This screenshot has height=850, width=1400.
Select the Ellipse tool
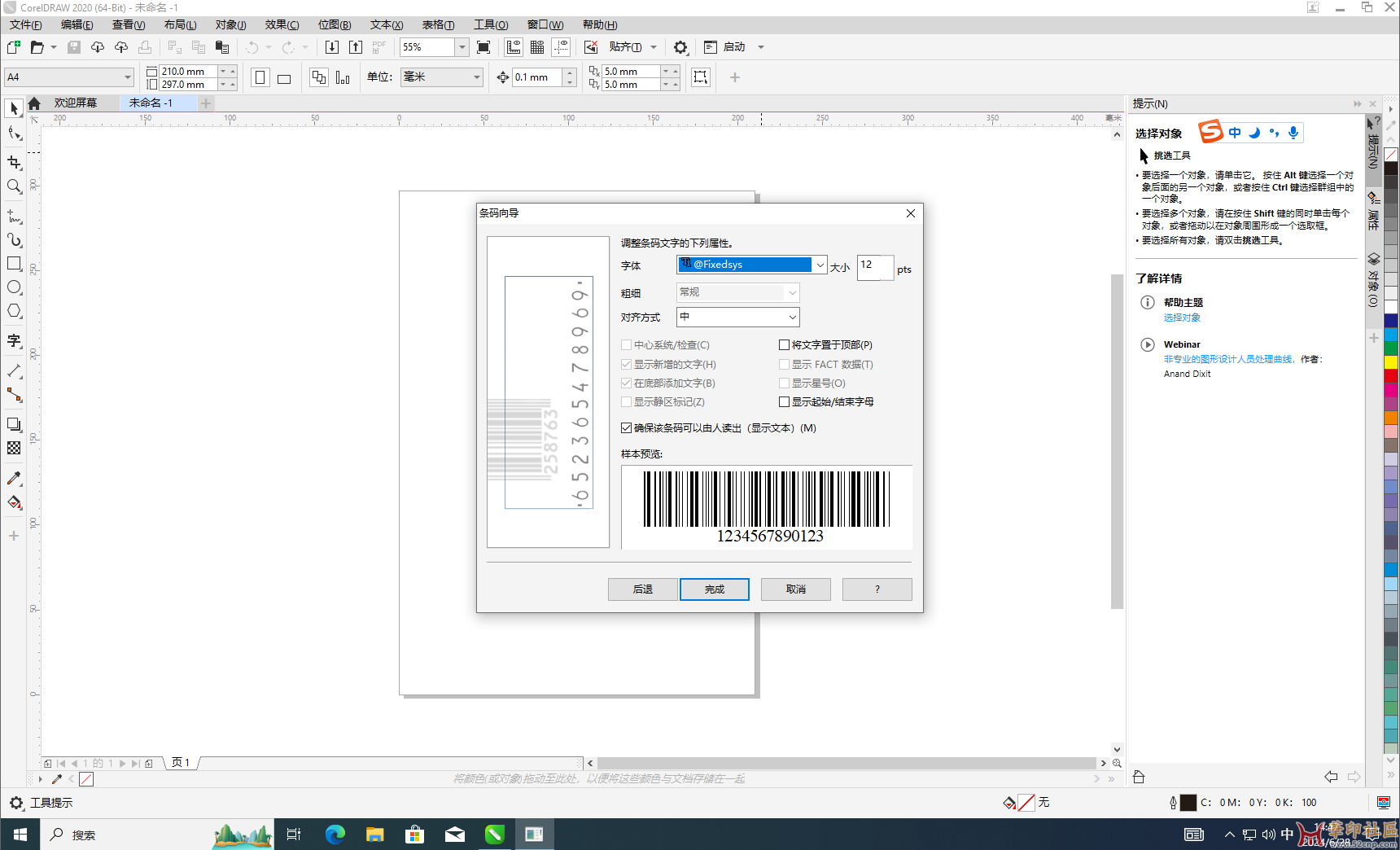coord(14,287)
